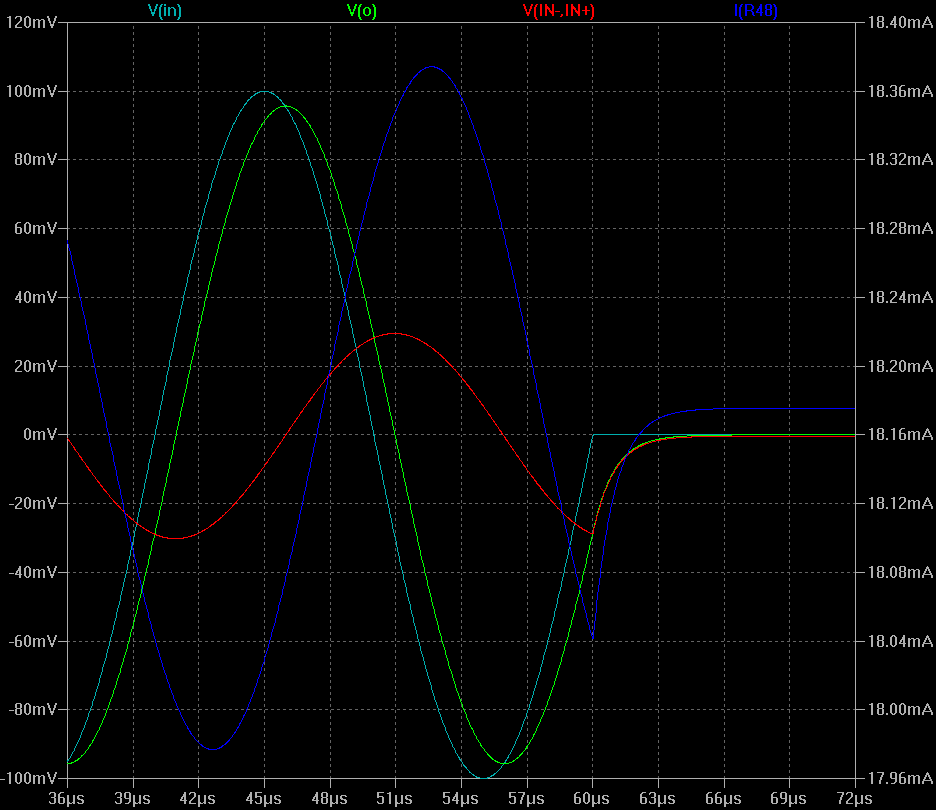Screen dimensions: 936x810
Task: Click the 18.28mA right axis label
Action: coord(900,228)
